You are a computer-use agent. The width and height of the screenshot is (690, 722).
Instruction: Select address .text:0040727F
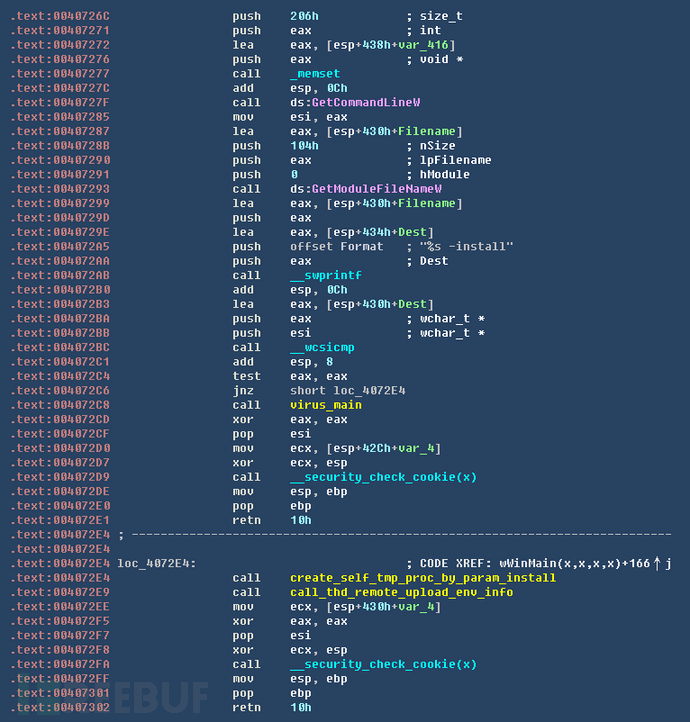pos(60,102)
